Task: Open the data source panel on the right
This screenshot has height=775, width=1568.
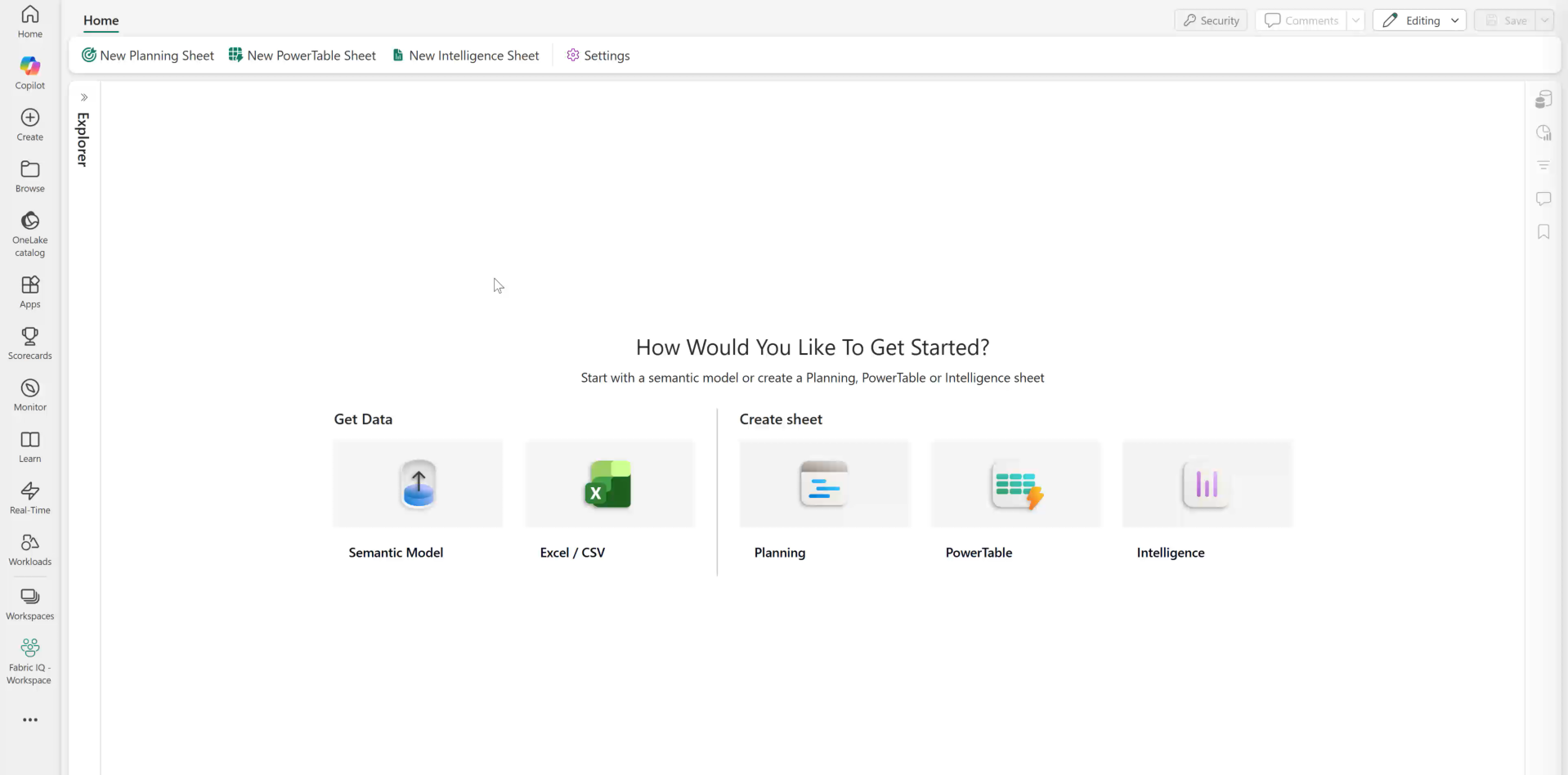Action: (x=1543, y=98)
